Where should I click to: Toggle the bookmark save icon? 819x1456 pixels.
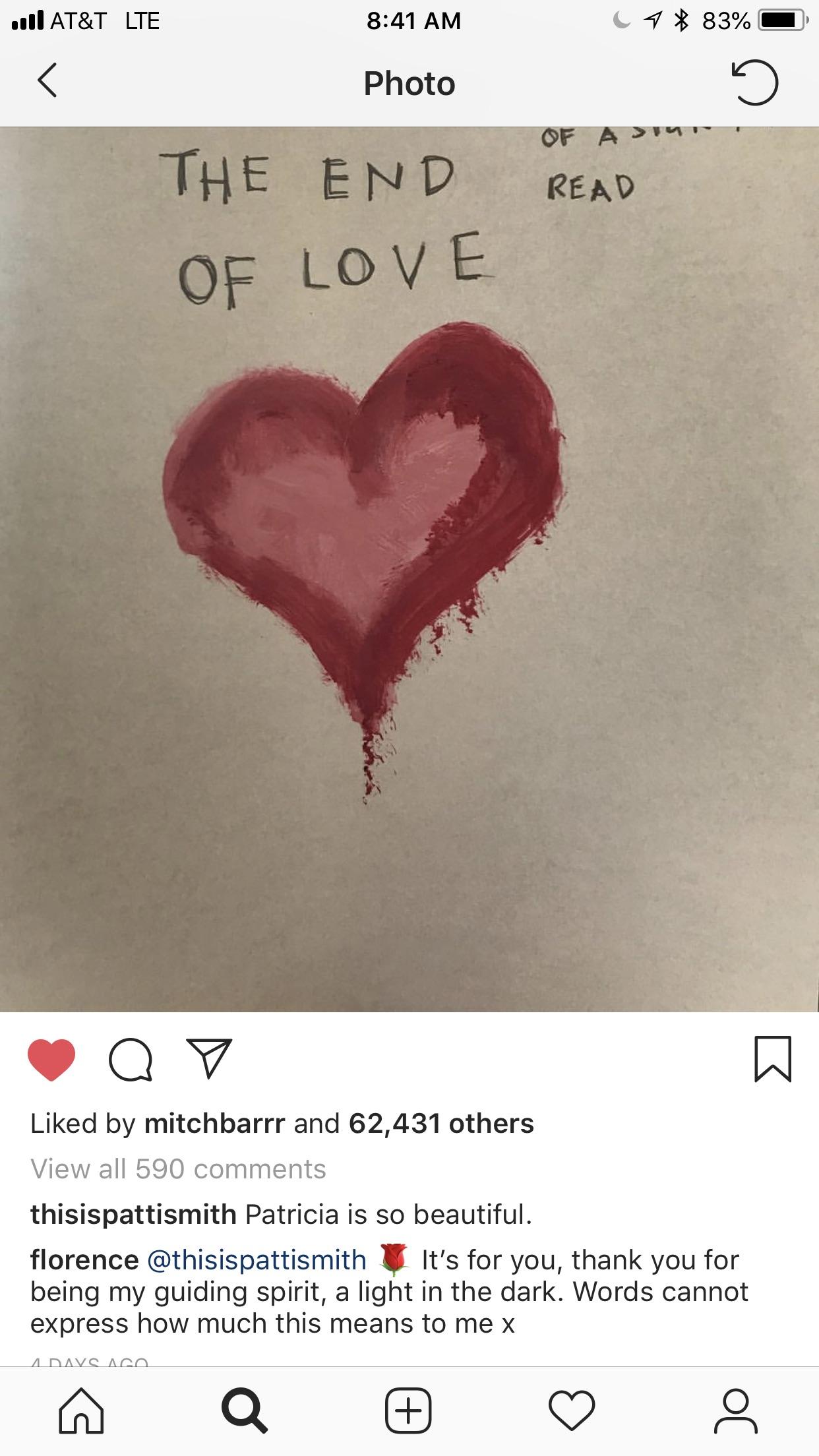(x=772, y=1059)
